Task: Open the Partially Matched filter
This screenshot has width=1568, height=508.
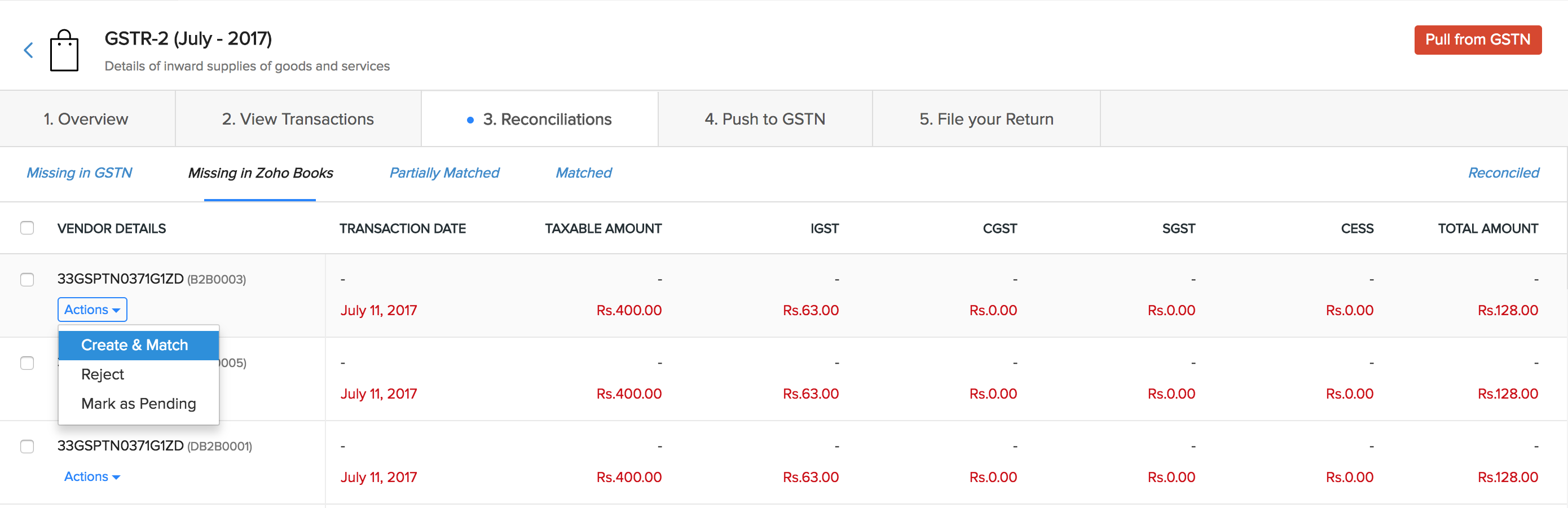Action: [444, 173]
